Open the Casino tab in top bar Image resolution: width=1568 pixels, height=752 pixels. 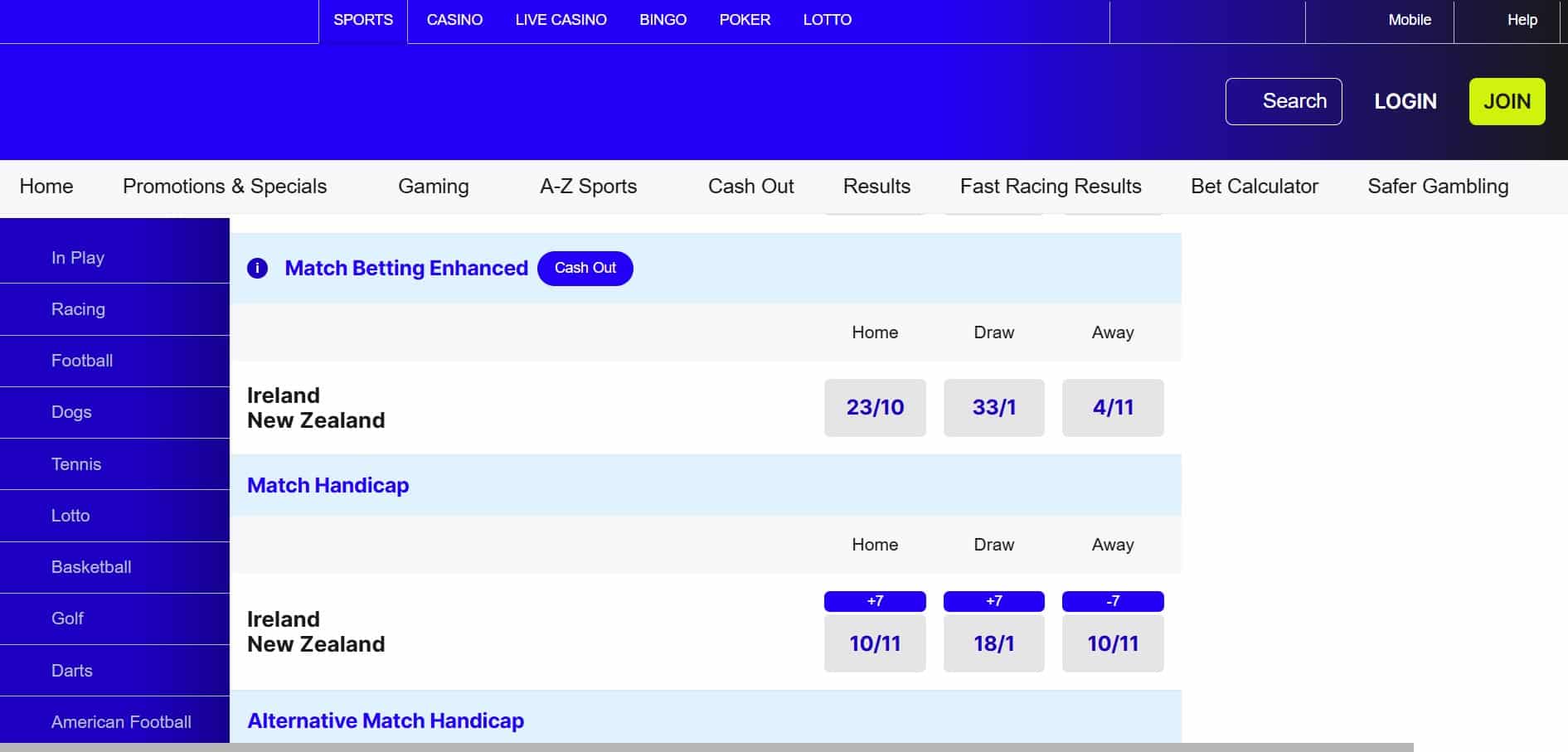pos(454,20)
